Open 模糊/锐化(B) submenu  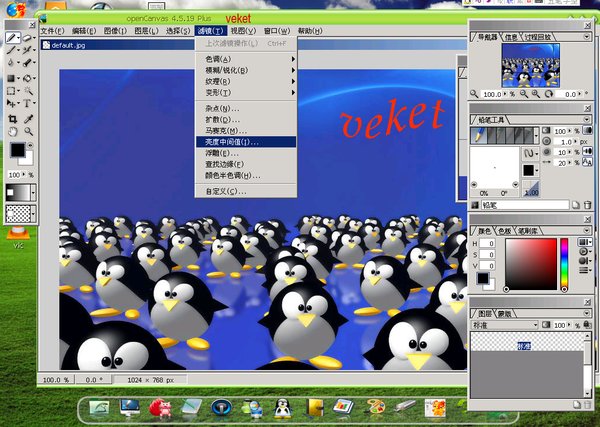point(246,70)
